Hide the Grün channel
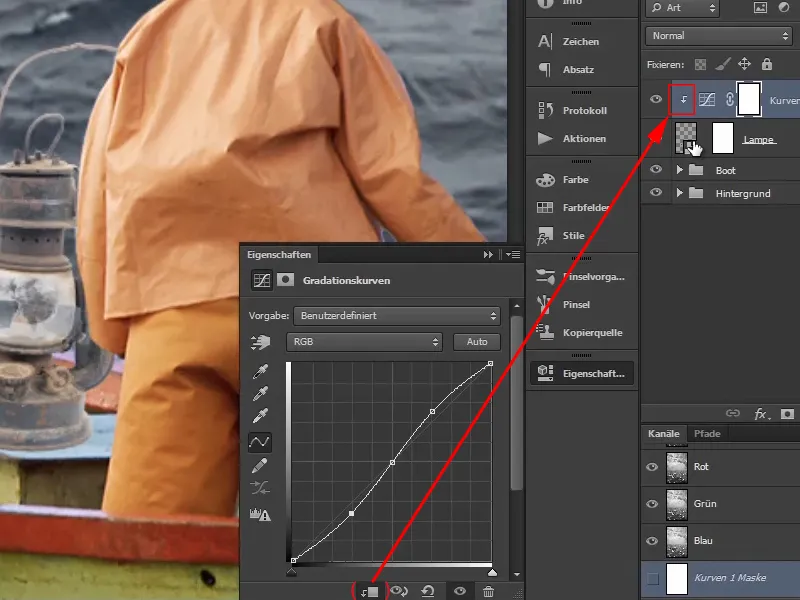Image resolution: width=800 pixels, height=600 pixels. tap(652, 504)
